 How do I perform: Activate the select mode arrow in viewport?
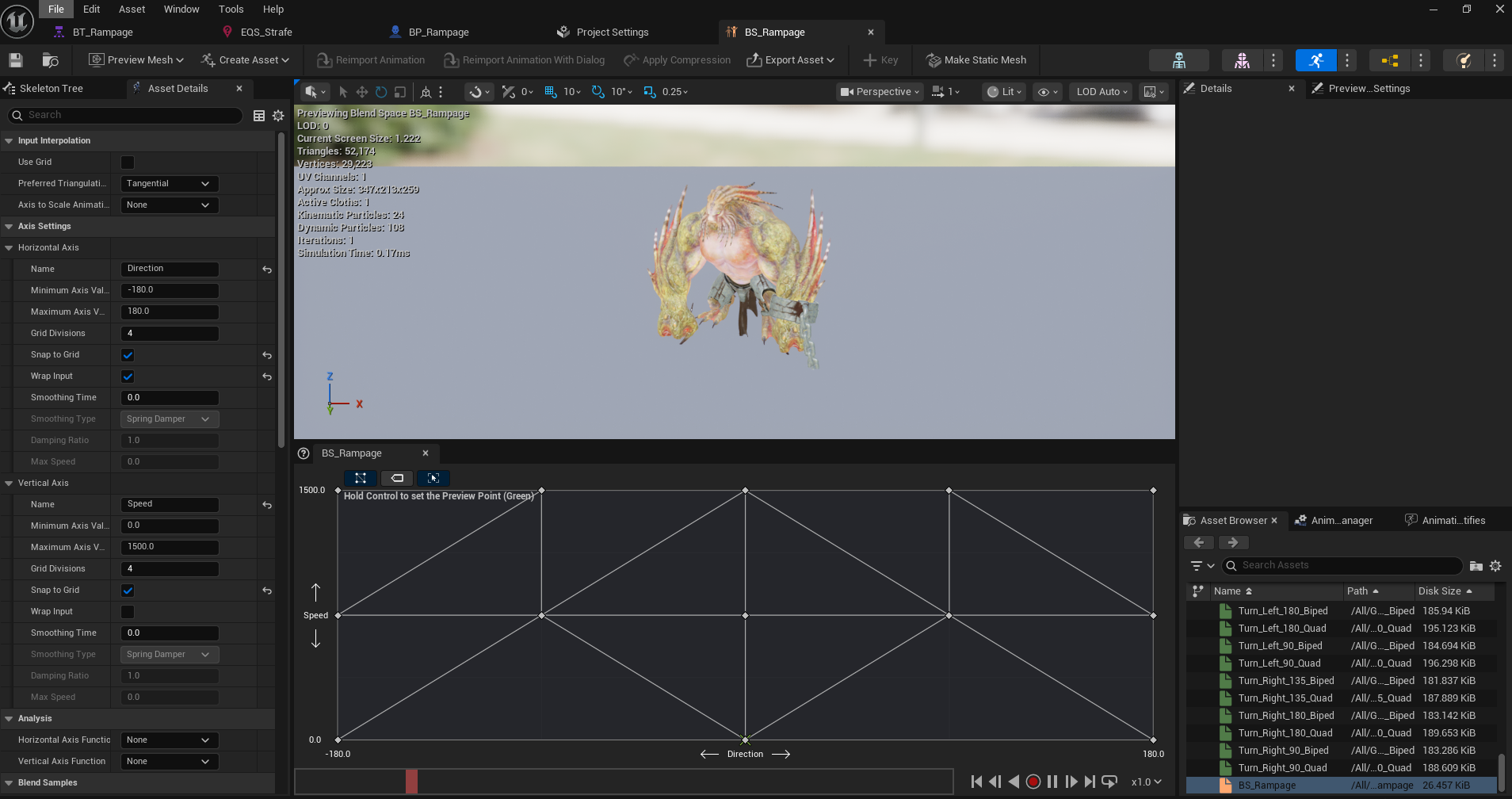click(342, 92)
